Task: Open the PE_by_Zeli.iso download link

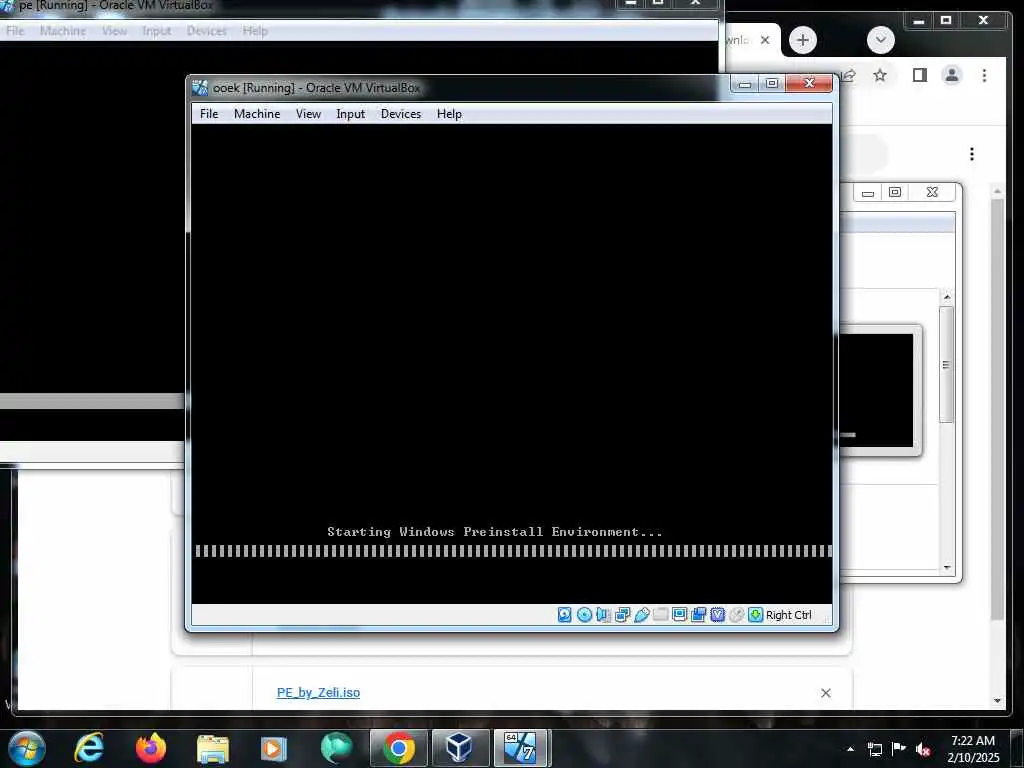Action: tap(318, 692)
